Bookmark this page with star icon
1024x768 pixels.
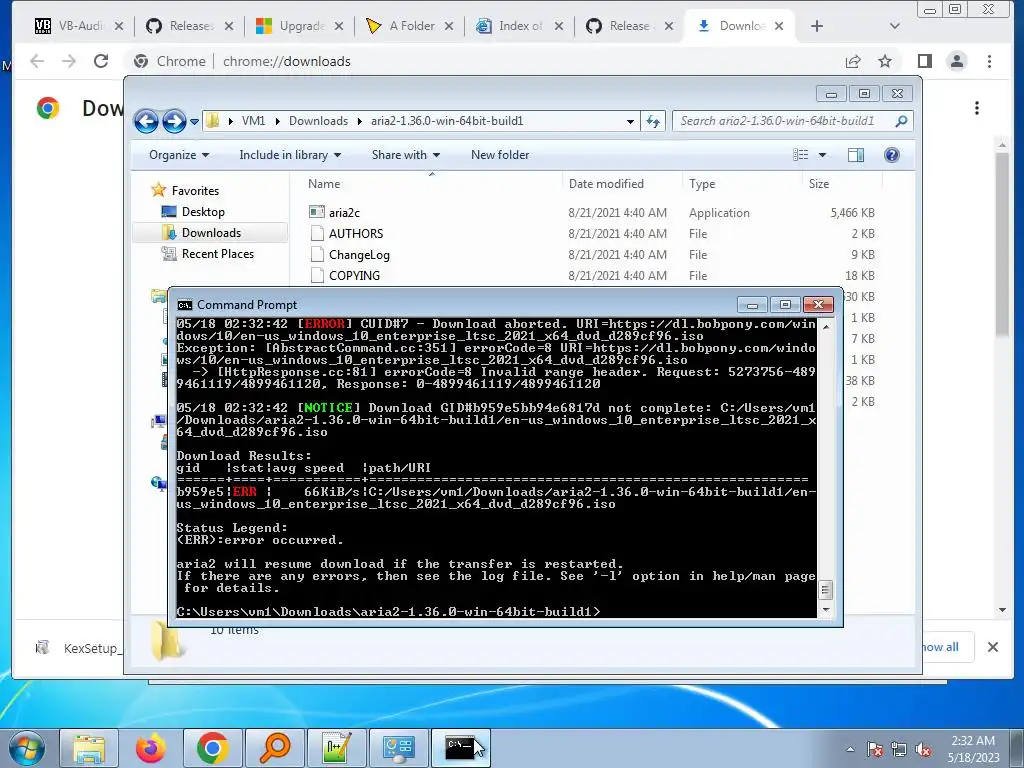tap(885, 61)
